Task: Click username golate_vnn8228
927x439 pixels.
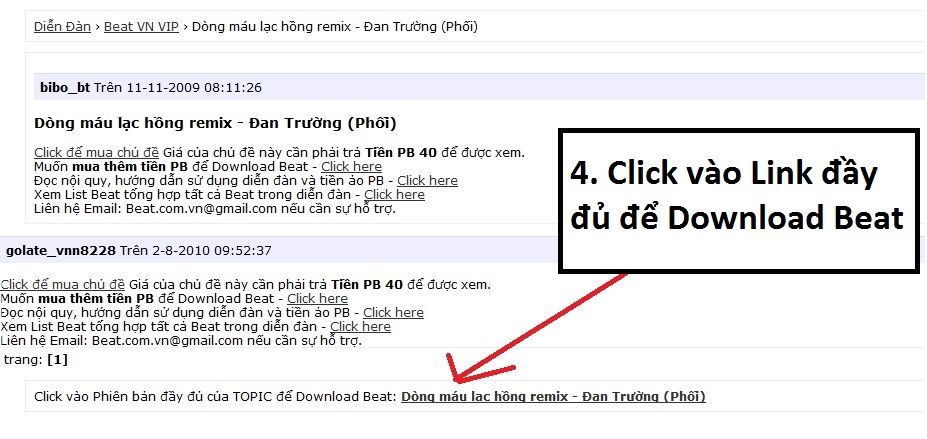Action: point(61,251)
